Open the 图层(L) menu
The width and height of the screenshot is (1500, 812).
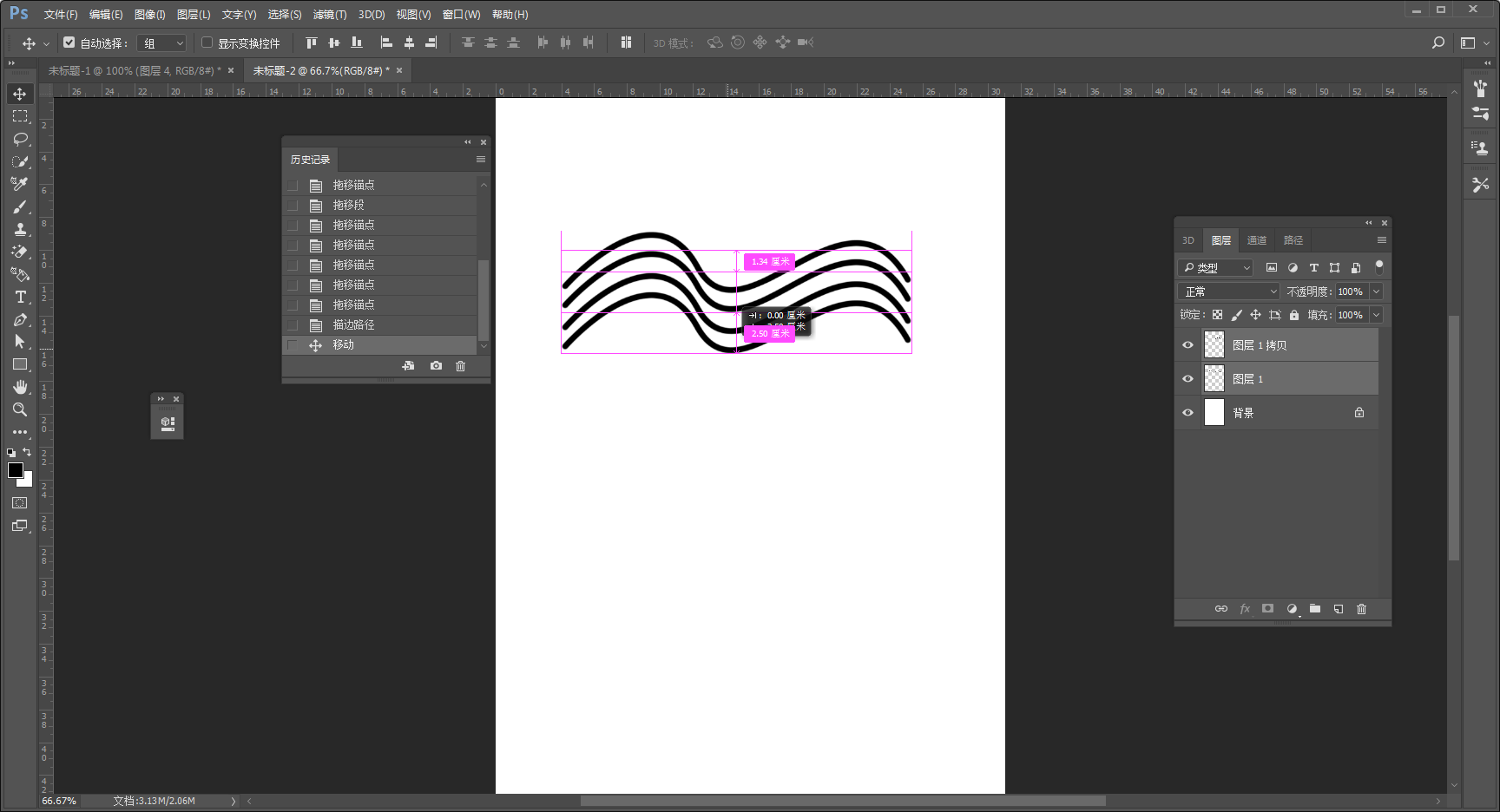point(194,15)
